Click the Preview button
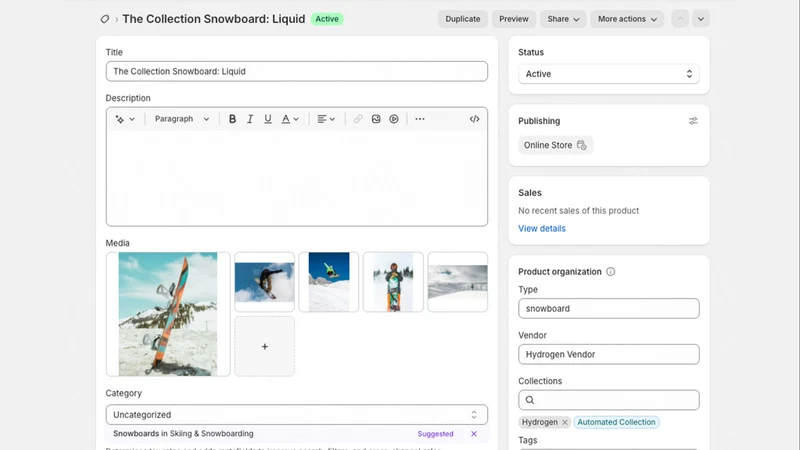Image resolution: width=800 pixels, height=450 pixels. [x=514, y=19]
